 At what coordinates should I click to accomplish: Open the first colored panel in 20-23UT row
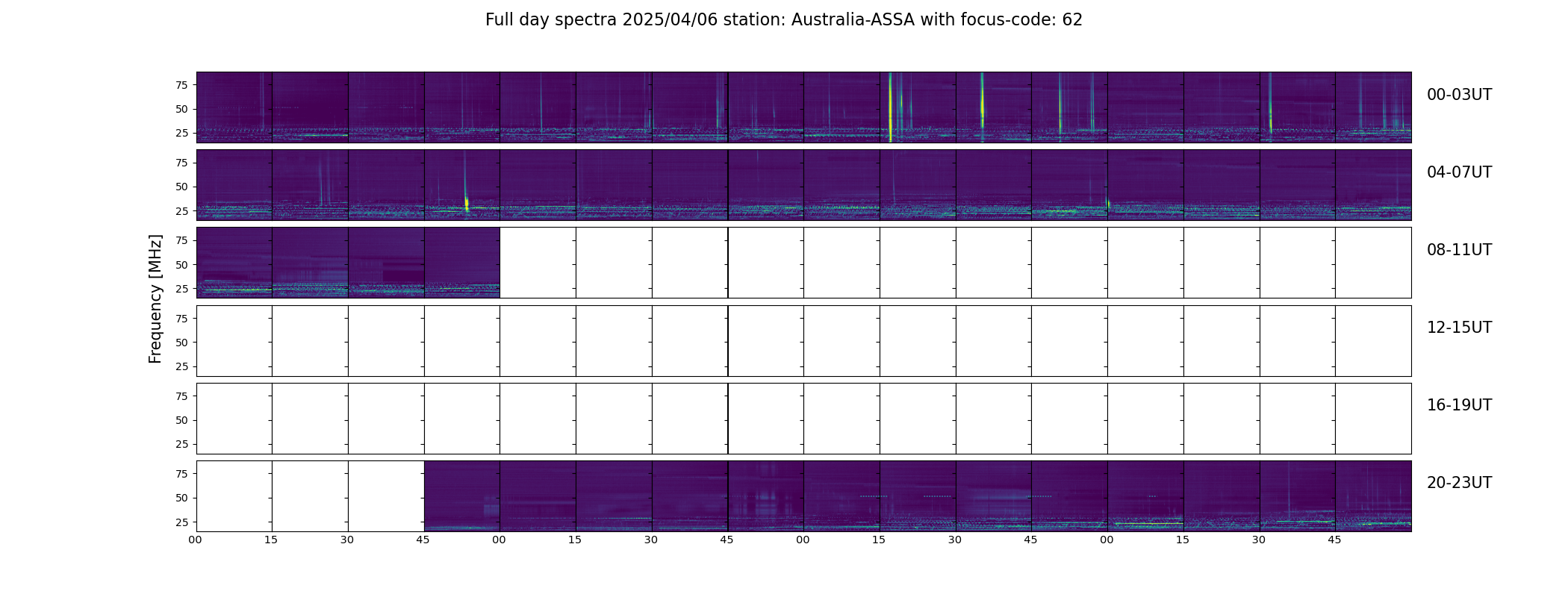click(x=462, y=496)
